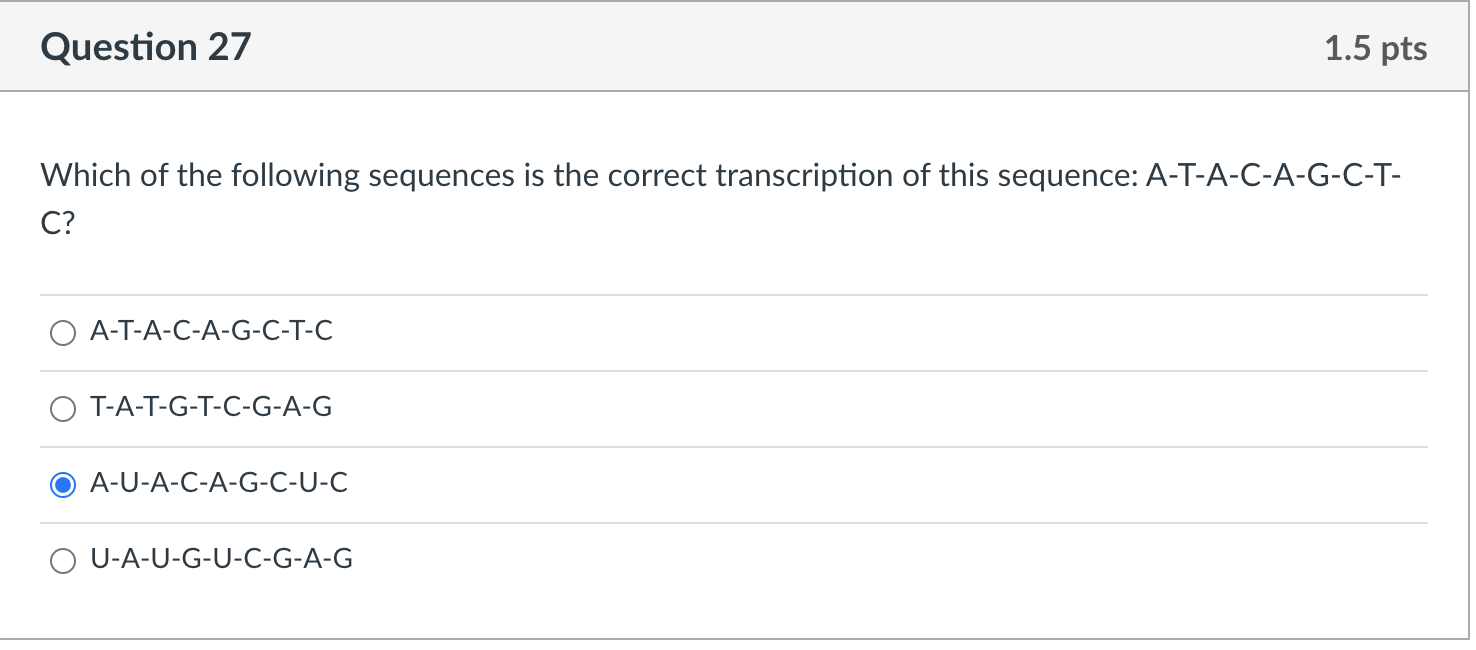Click the "Question 27" heading
The image size is (1476, 650).
point(146,48)
